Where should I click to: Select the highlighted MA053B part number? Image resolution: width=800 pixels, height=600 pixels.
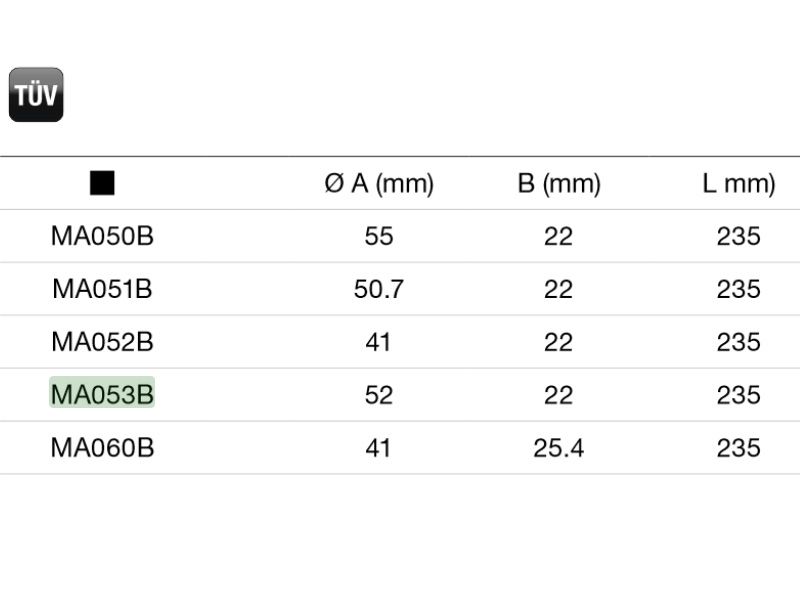[x=102, y=395]
